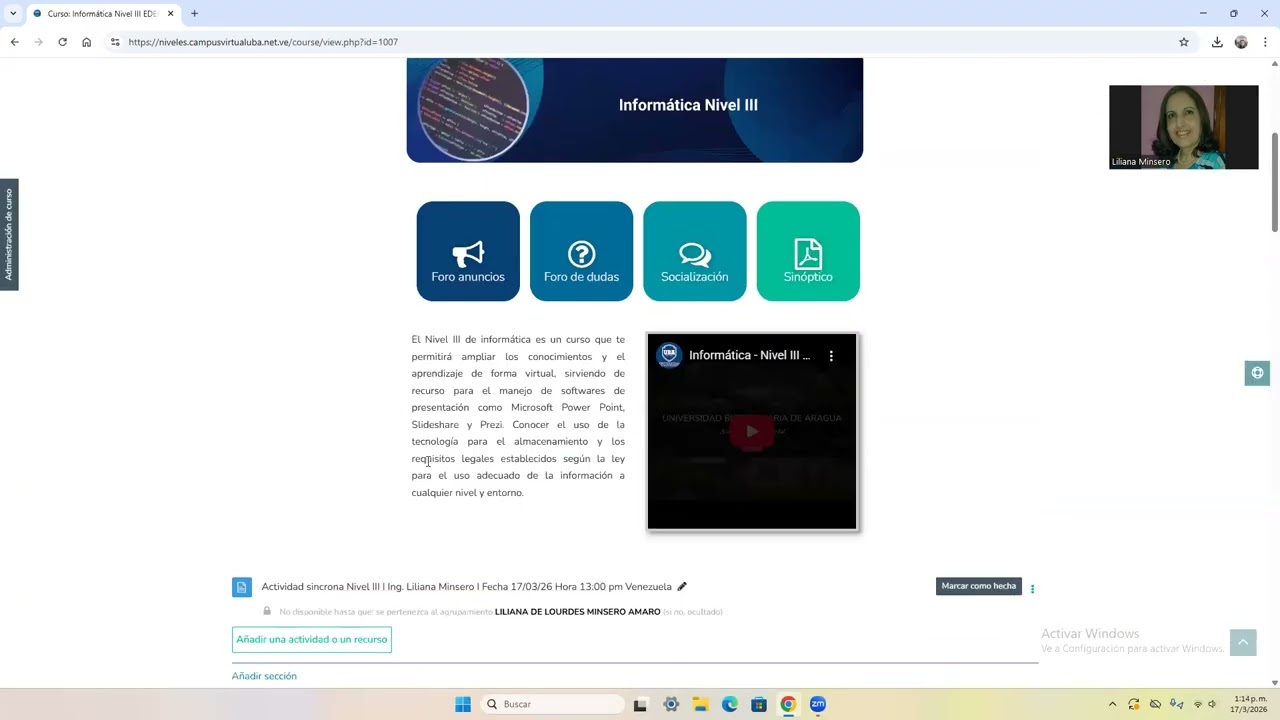Bookmark this page with star icon
The height and width of the screenshot is (720, 1280).
[1184, 42]
